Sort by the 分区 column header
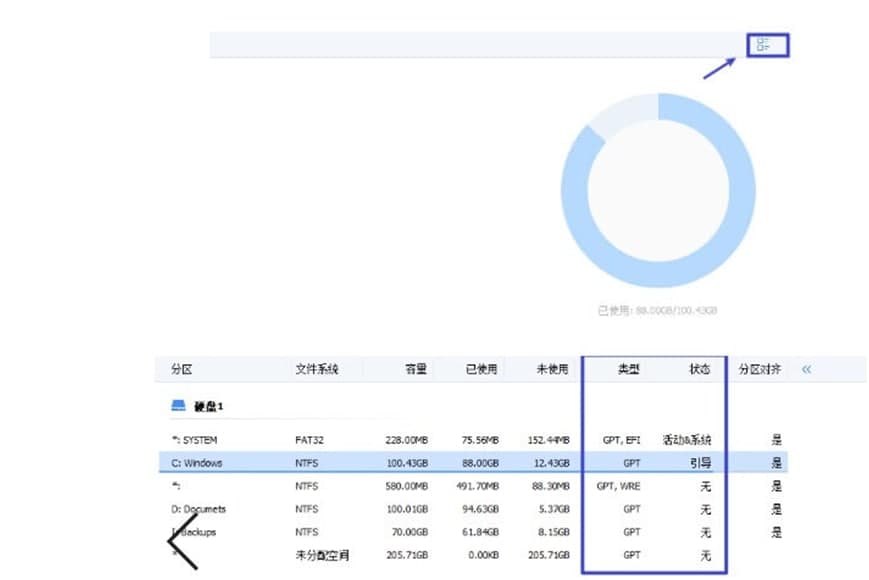The width and height of the screenshot is (869, 580). [x=182, y=369]
